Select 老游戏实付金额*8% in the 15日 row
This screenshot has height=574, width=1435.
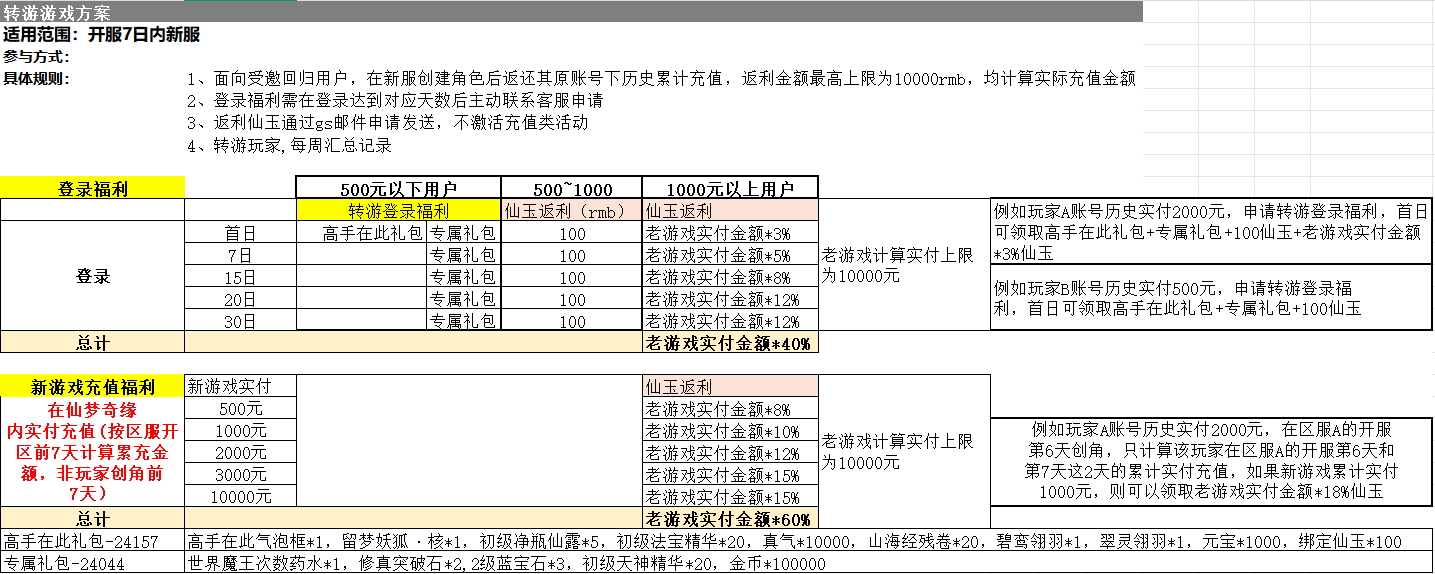click(730, 277)
